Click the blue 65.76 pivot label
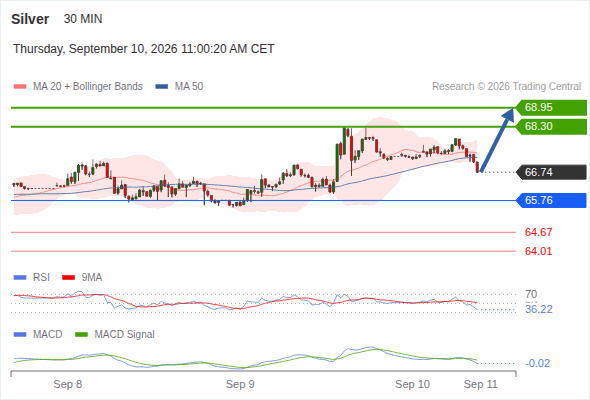The height and width of the screenshot is (400, 590). (x=551, y=200)
